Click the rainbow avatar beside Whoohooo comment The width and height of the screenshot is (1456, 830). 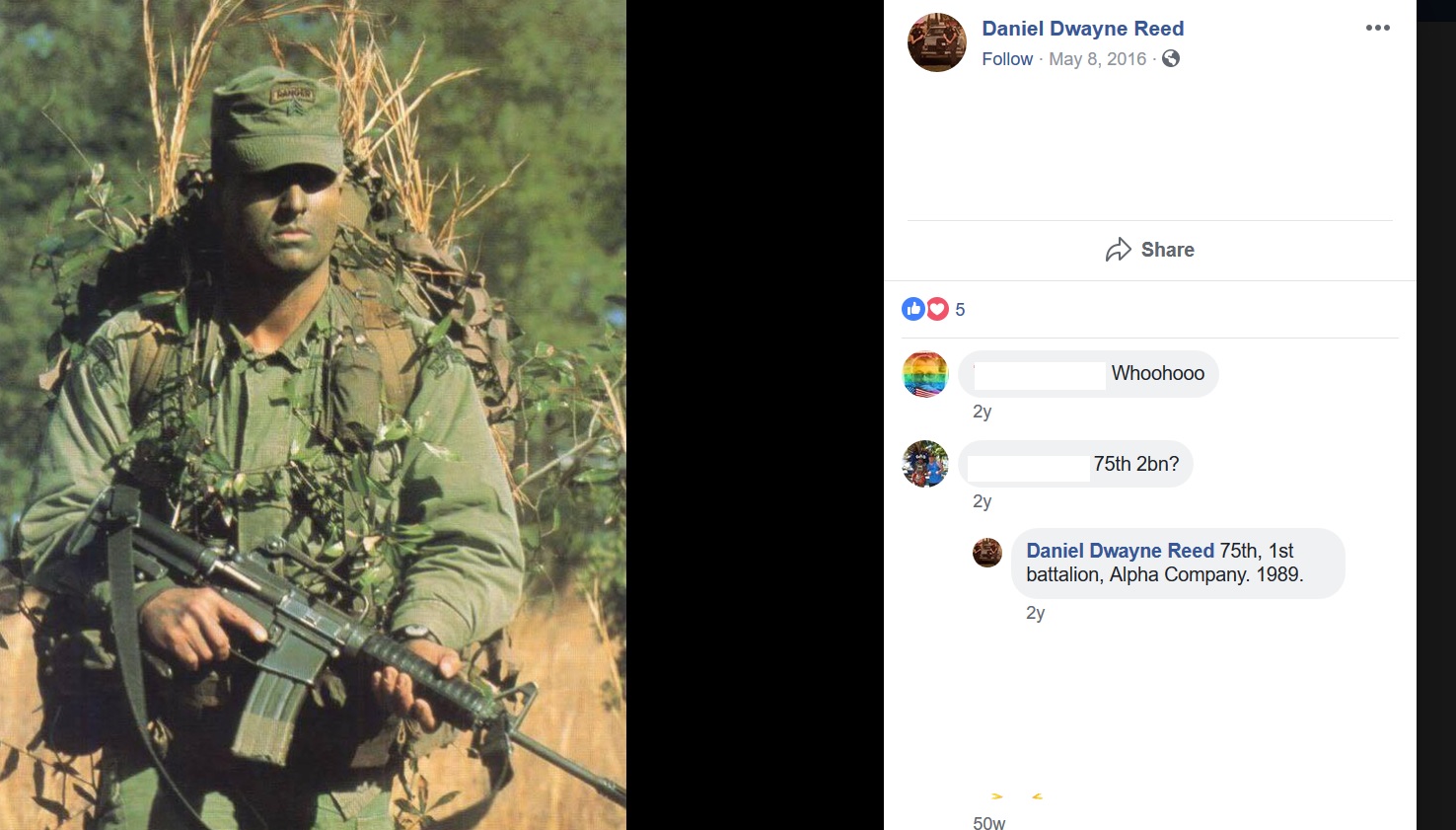point(925,374)
